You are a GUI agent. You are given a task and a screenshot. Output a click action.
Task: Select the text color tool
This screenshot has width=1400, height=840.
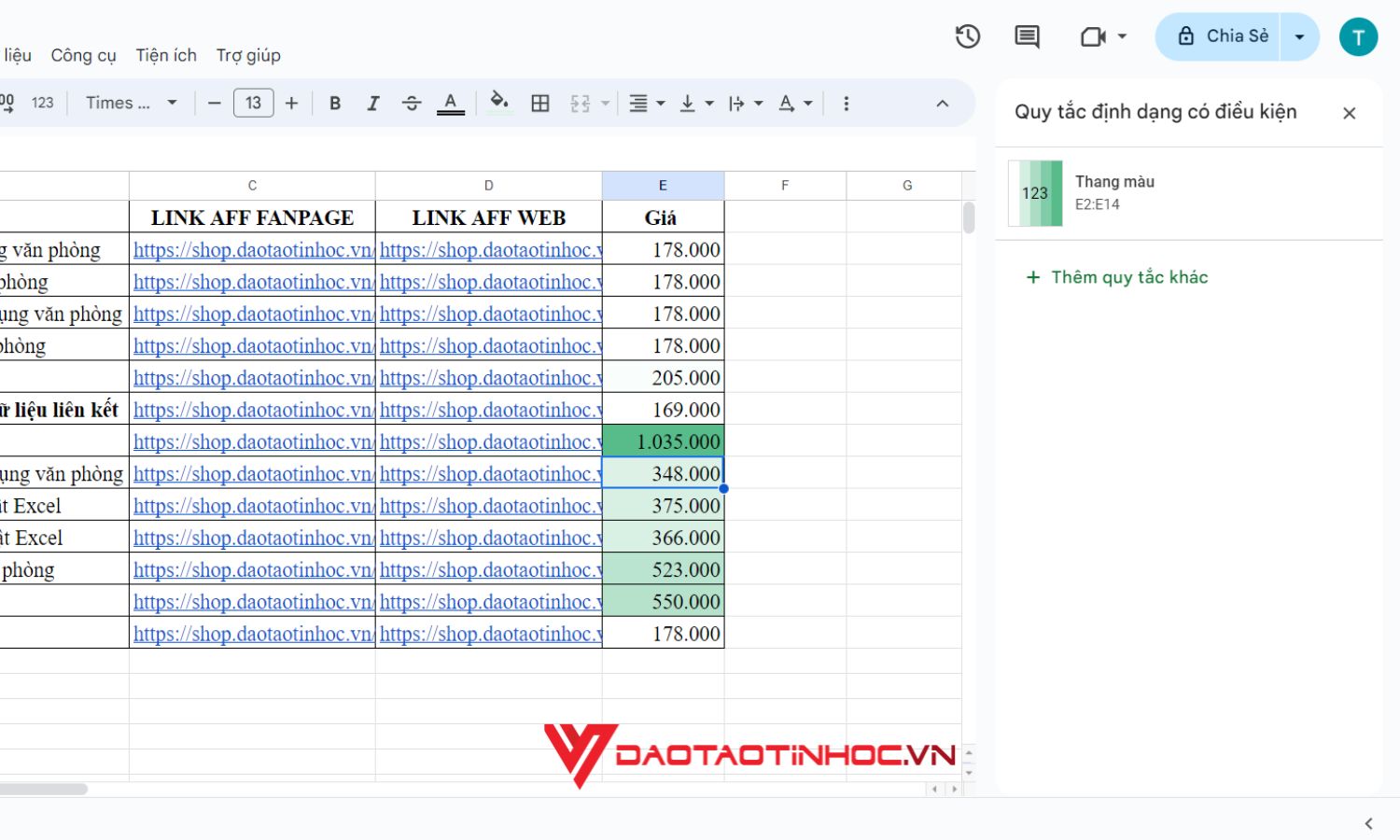450,103
